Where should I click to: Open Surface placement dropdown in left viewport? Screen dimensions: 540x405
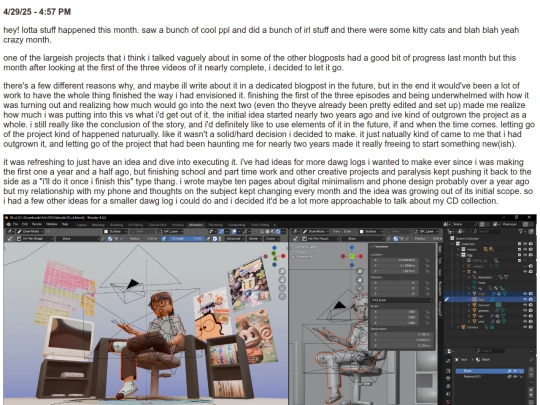coord(115,231)
